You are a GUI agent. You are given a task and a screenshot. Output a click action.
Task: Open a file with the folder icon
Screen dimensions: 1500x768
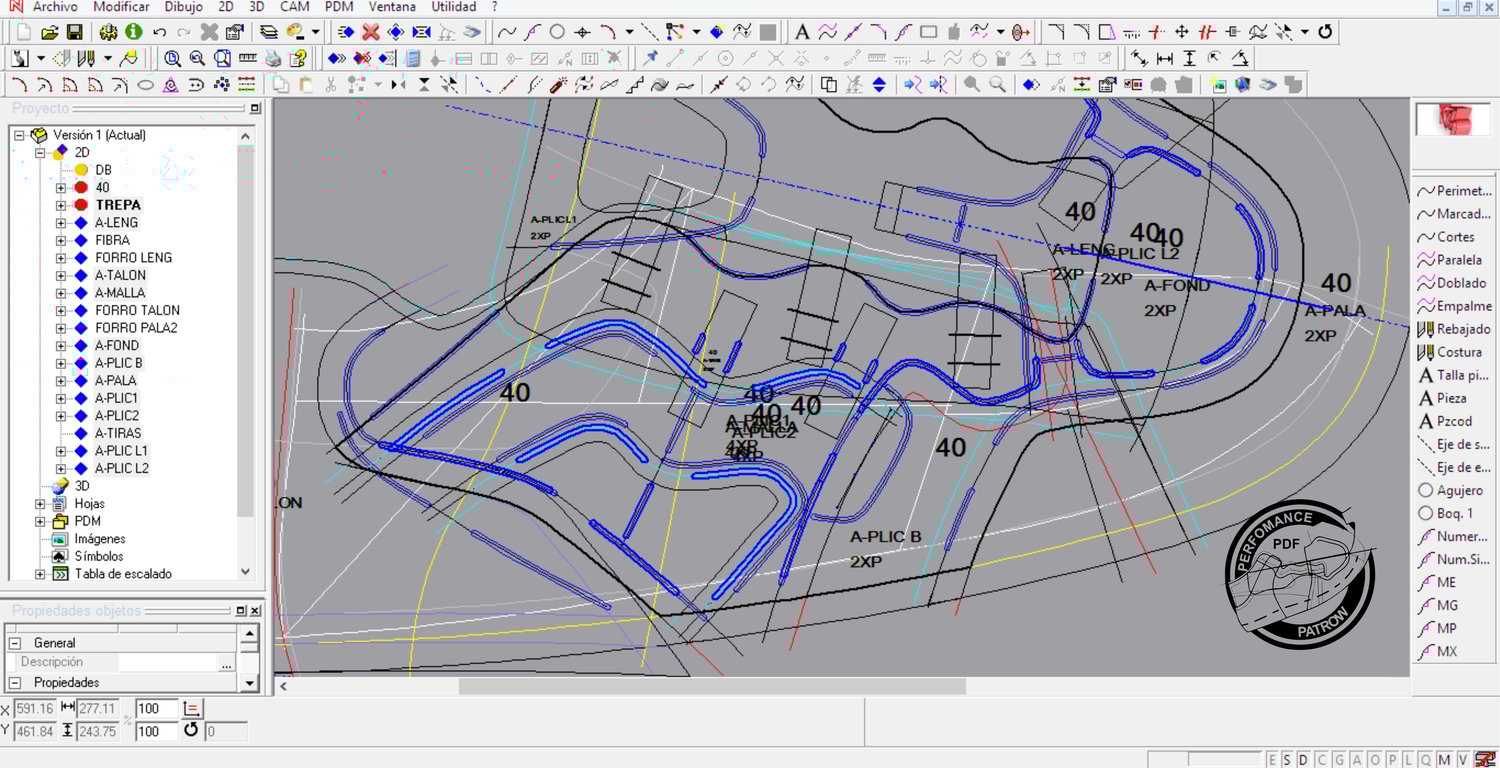tap(51, 32)
